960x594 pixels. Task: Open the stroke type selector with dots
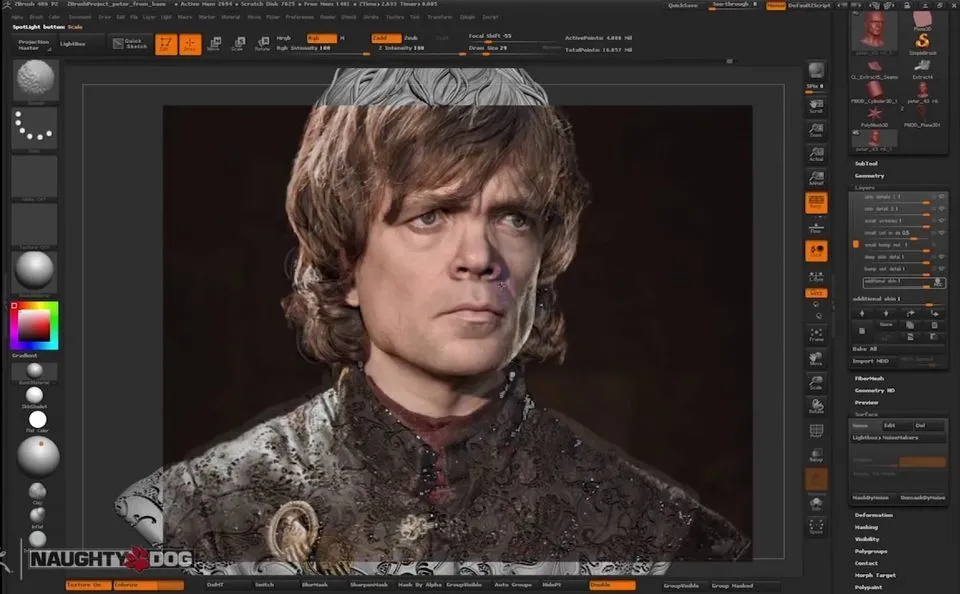(x=35, y=129)
